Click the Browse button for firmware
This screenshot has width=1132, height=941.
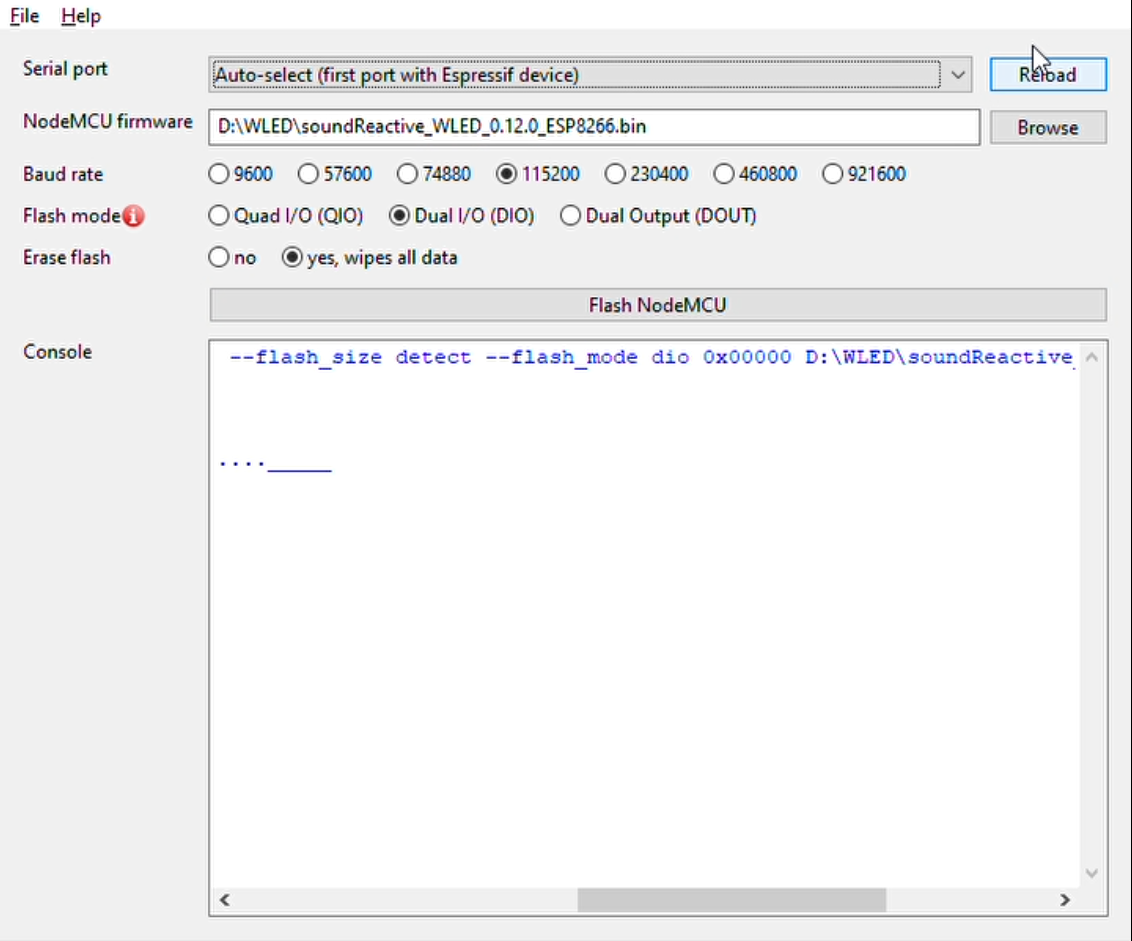coord(1048,127)
